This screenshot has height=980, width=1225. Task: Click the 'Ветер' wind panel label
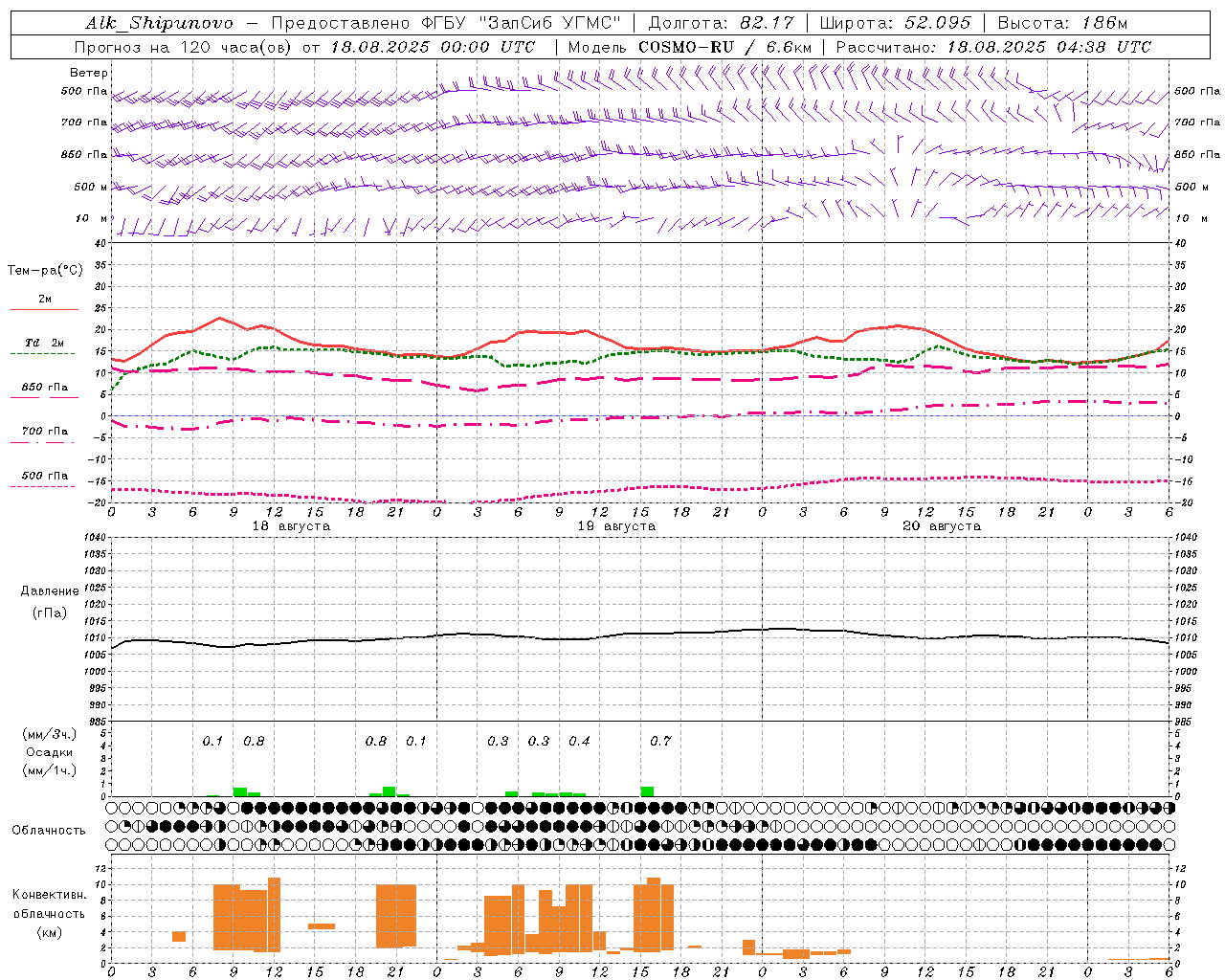click(89, 73)
